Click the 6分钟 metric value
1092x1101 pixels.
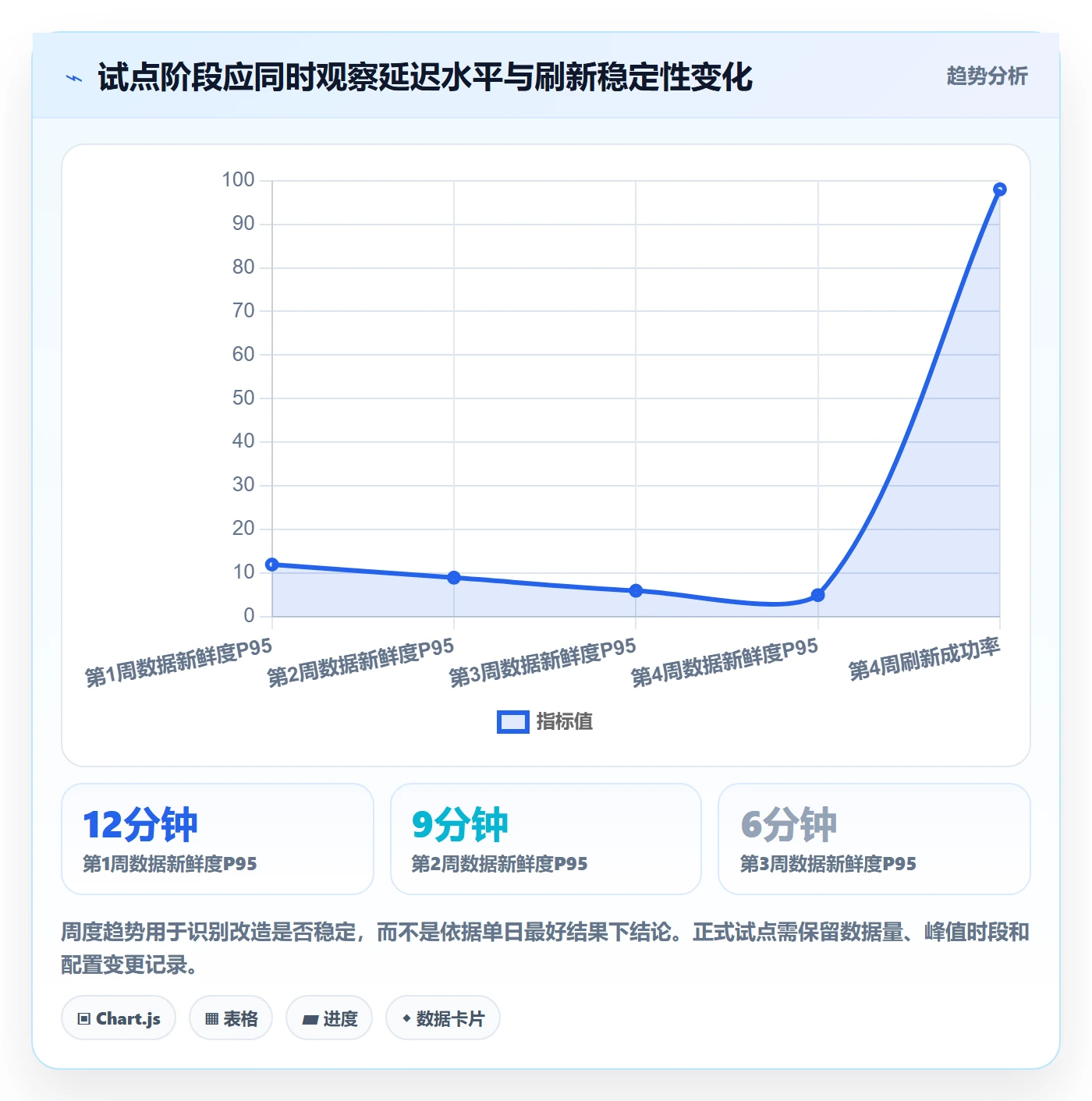(x=789, y=824)
